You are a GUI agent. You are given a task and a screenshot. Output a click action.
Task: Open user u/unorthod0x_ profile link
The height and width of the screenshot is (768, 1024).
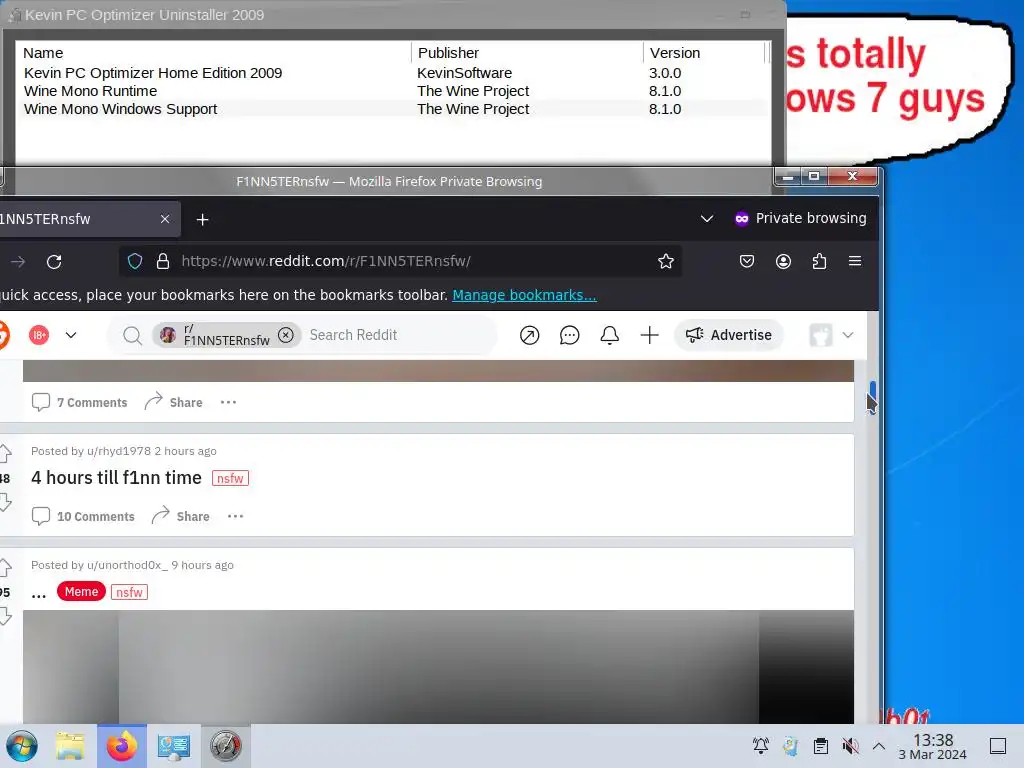point(127,566)
